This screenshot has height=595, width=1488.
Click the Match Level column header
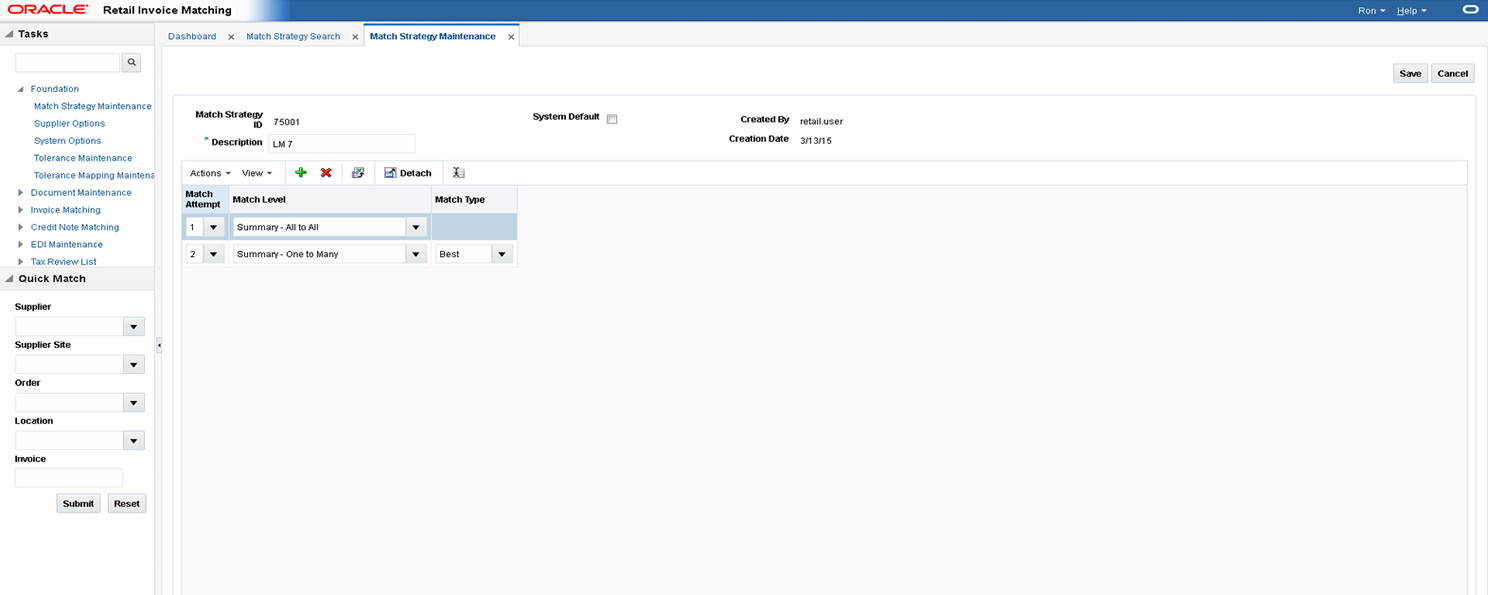click(330, 199)
